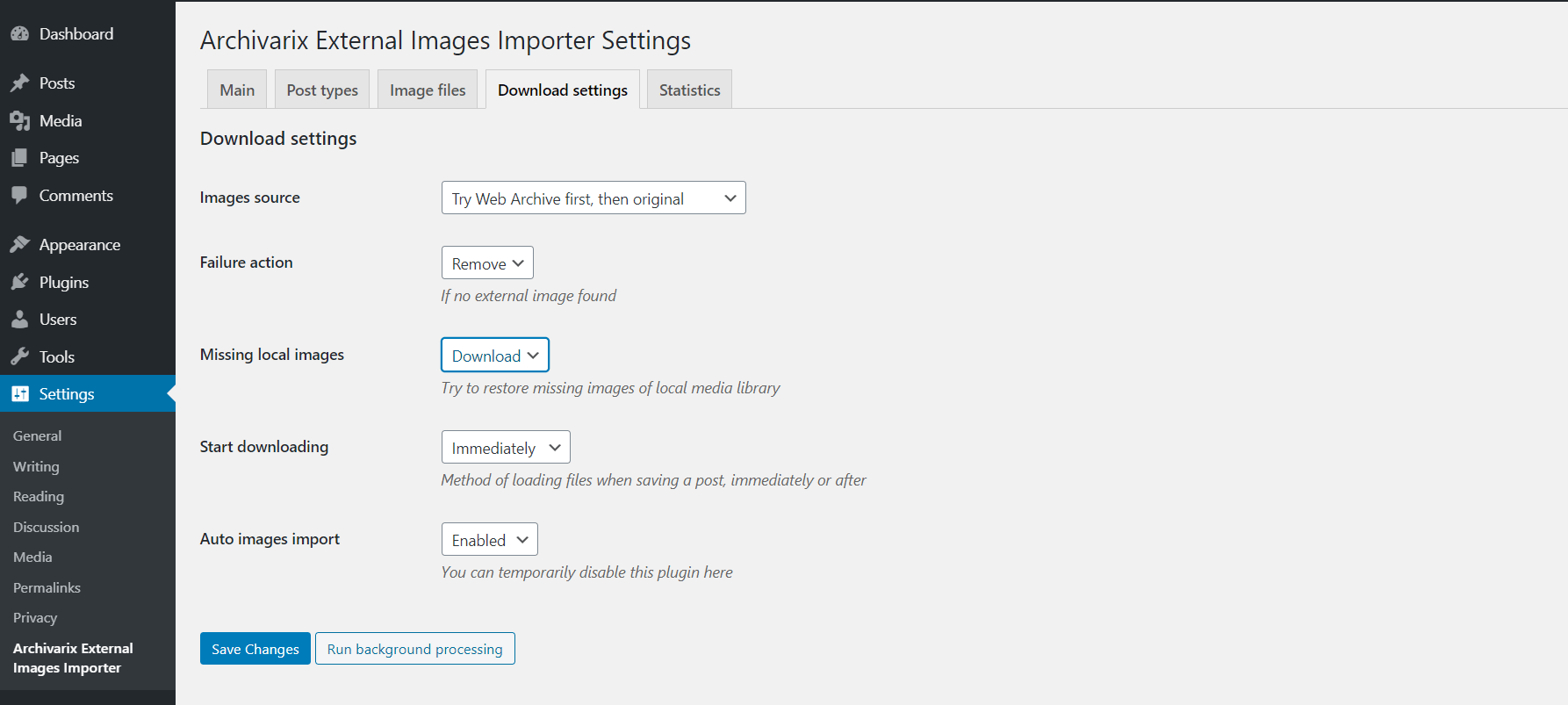
Task: Click the Users menu label
Action: click(x=58, y=320)
